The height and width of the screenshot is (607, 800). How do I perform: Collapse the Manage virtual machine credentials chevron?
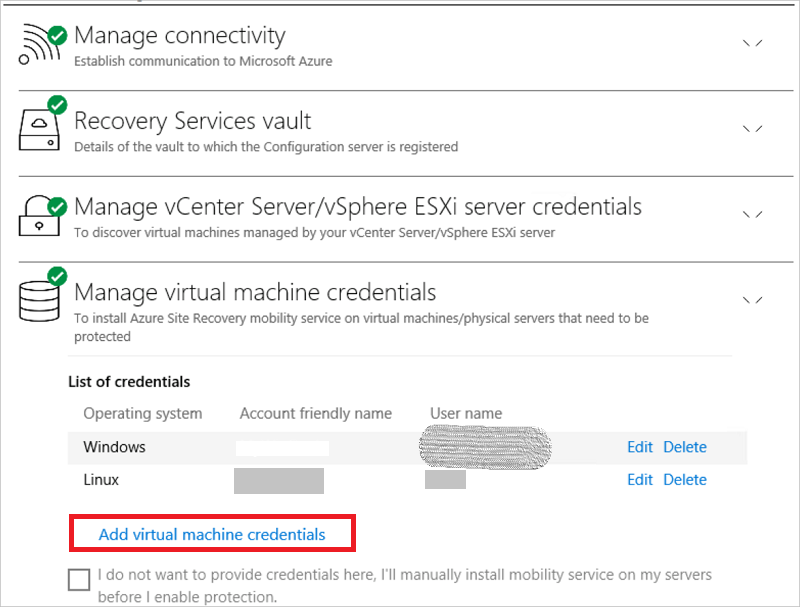pos(753,300)
